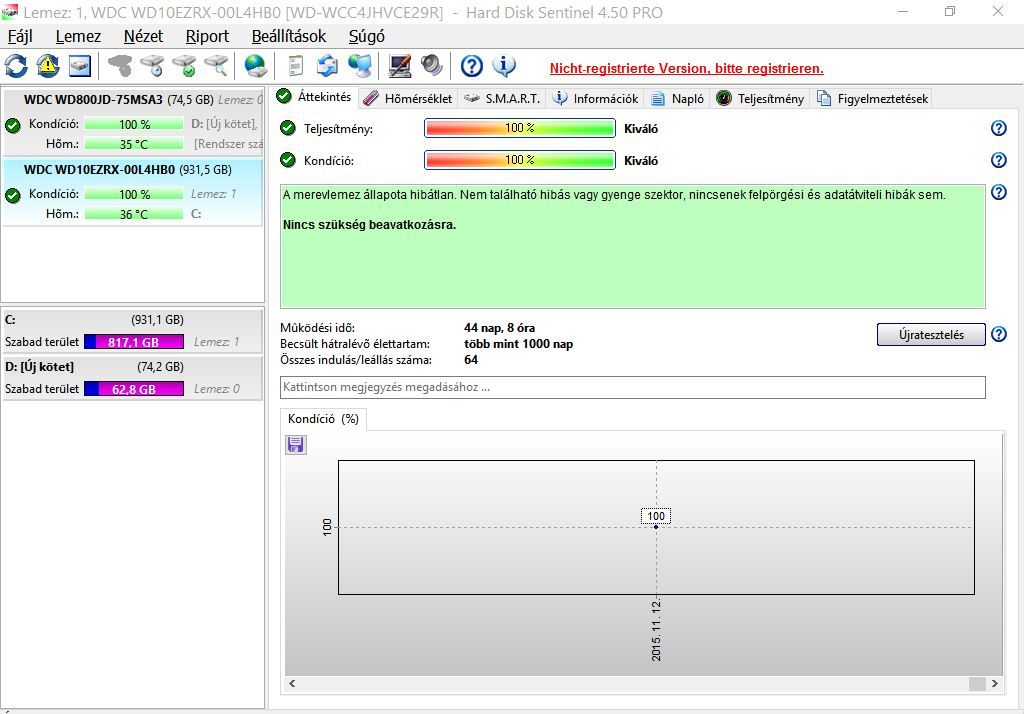Click WD800JD temperature bar 35 °C

(134, 144)
